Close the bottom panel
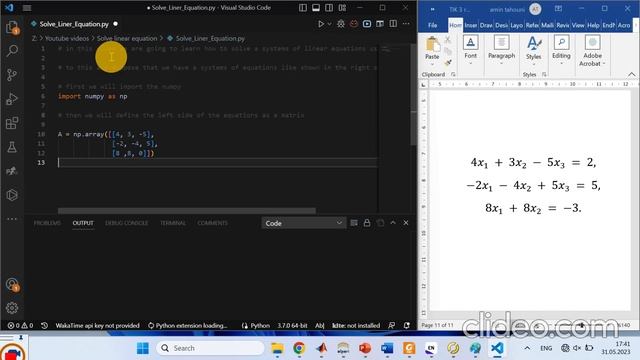 [x=406, y=223]
